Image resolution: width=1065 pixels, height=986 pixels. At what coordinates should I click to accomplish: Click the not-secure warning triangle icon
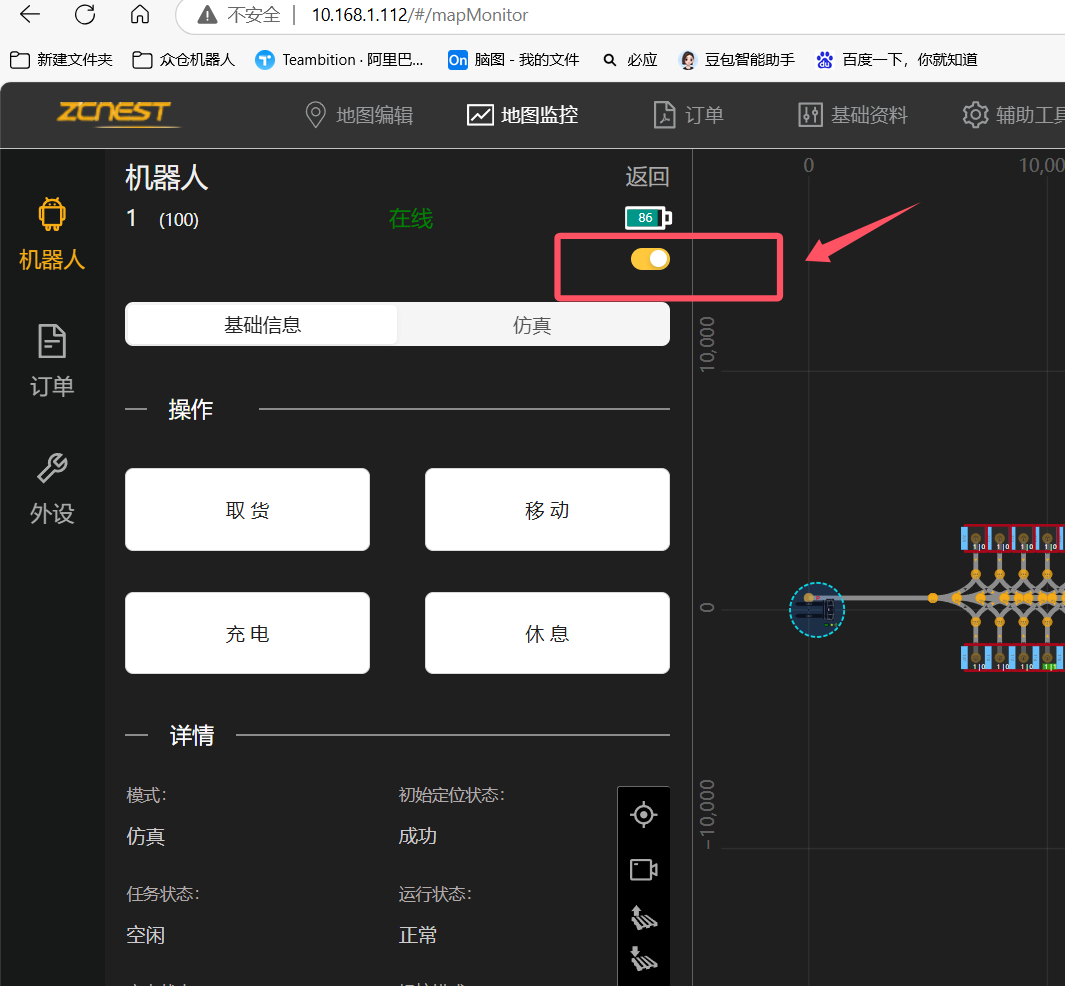pyautogui.click(x=207, y=14)
